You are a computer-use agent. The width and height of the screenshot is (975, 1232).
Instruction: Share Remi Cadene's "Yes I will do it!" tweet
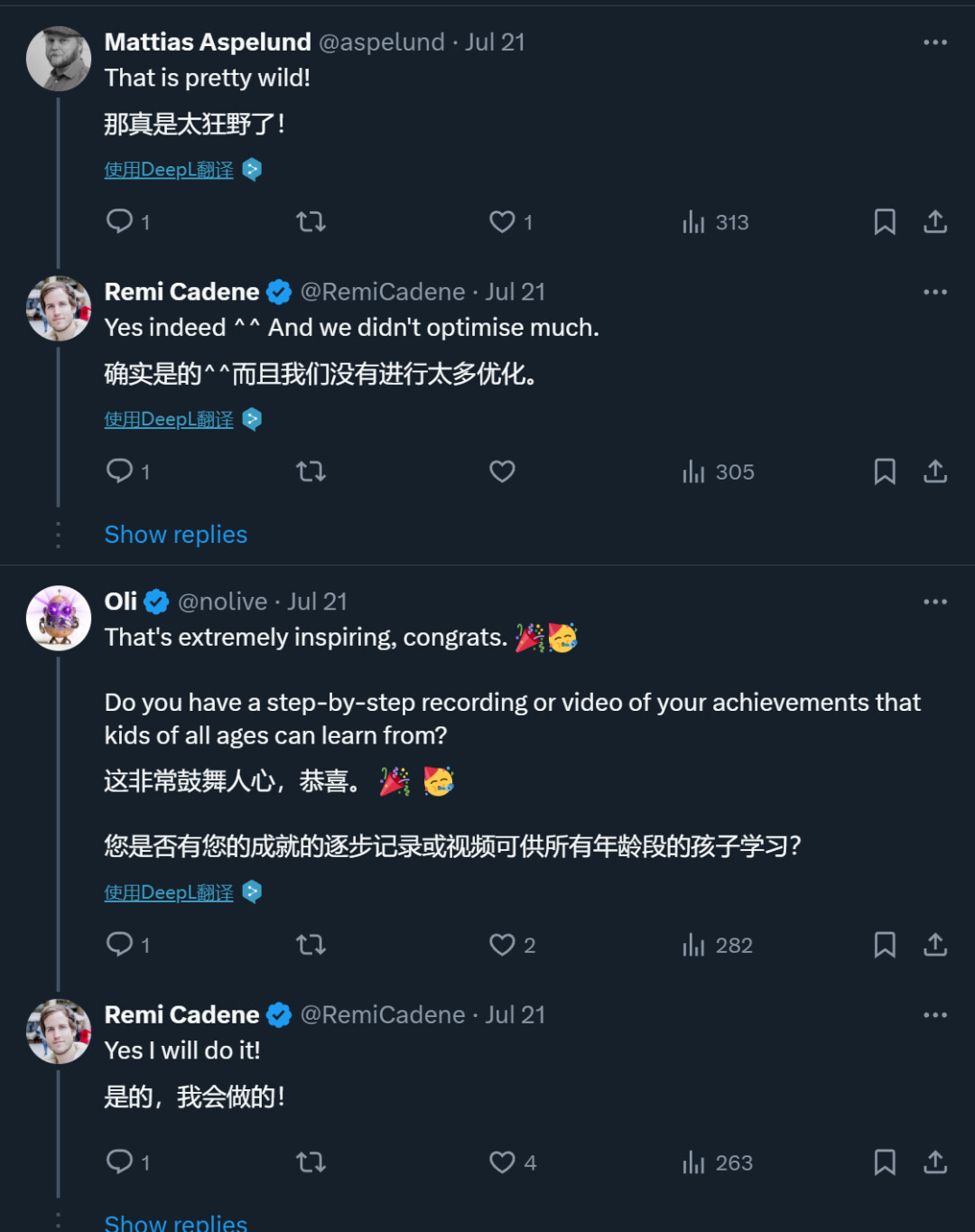coord(935,1162)
